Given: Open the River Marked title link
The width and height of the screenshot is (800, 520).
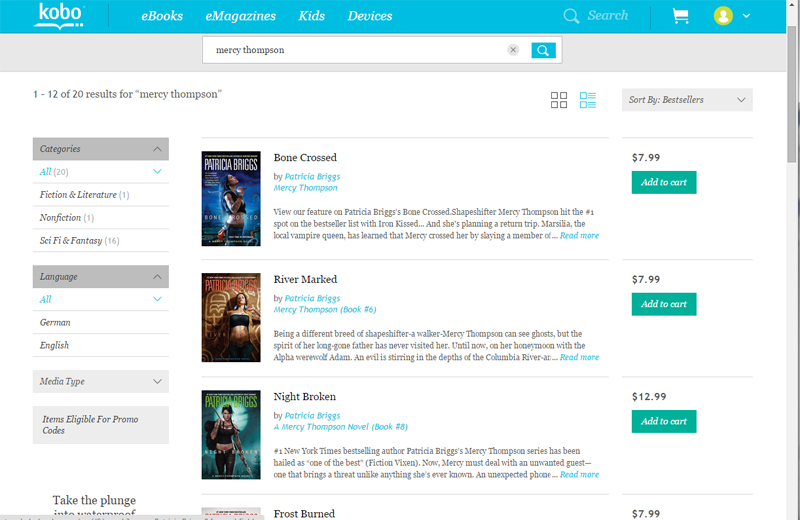Looking at the screenshot, I should click(305, 279).
